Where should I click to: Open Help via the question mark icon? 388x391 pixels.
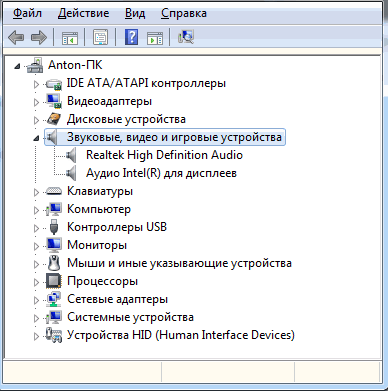click(x=132, y=37)
